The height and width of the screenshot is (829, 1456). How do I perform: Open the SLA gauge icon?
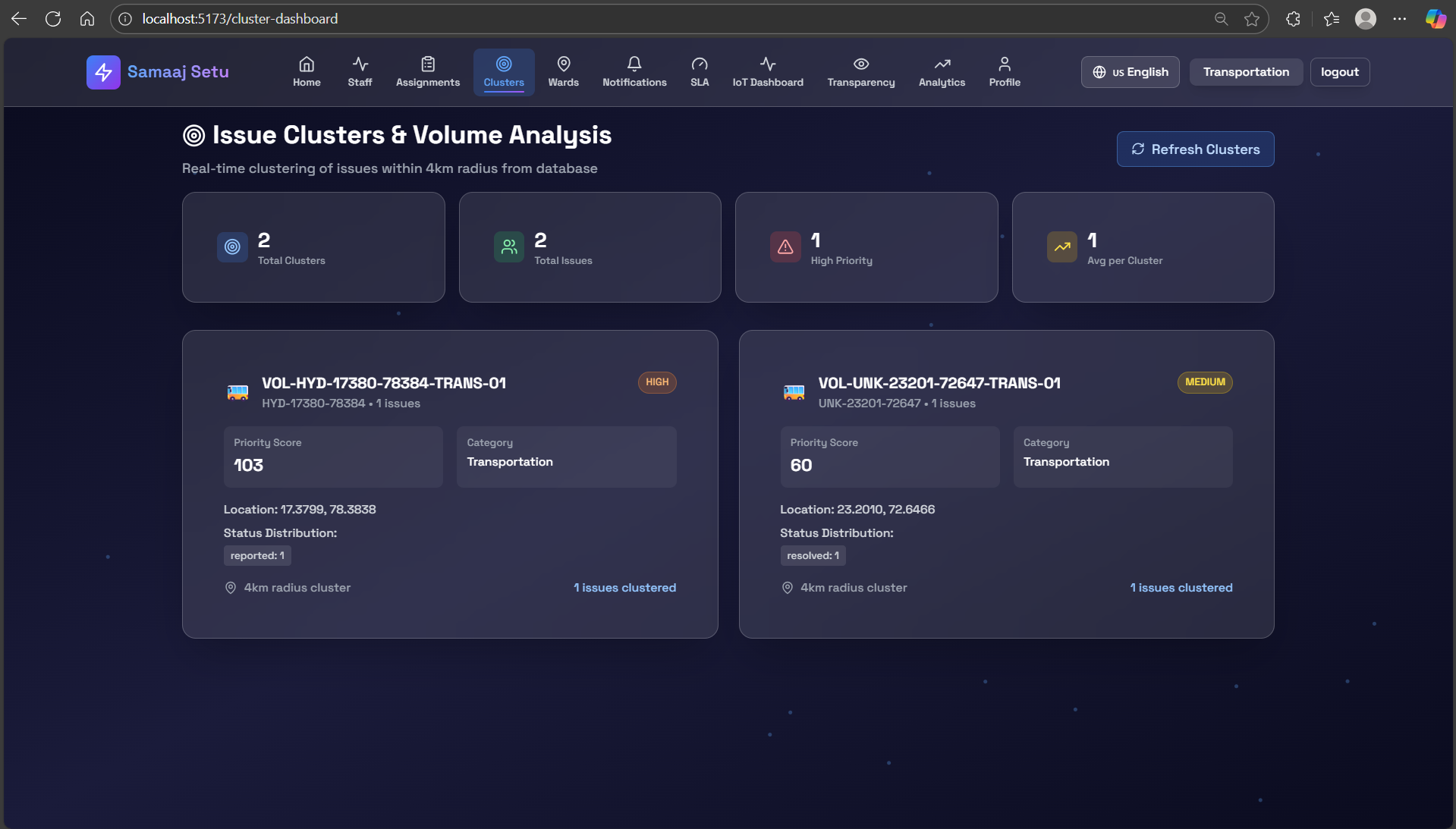(700, 64)
